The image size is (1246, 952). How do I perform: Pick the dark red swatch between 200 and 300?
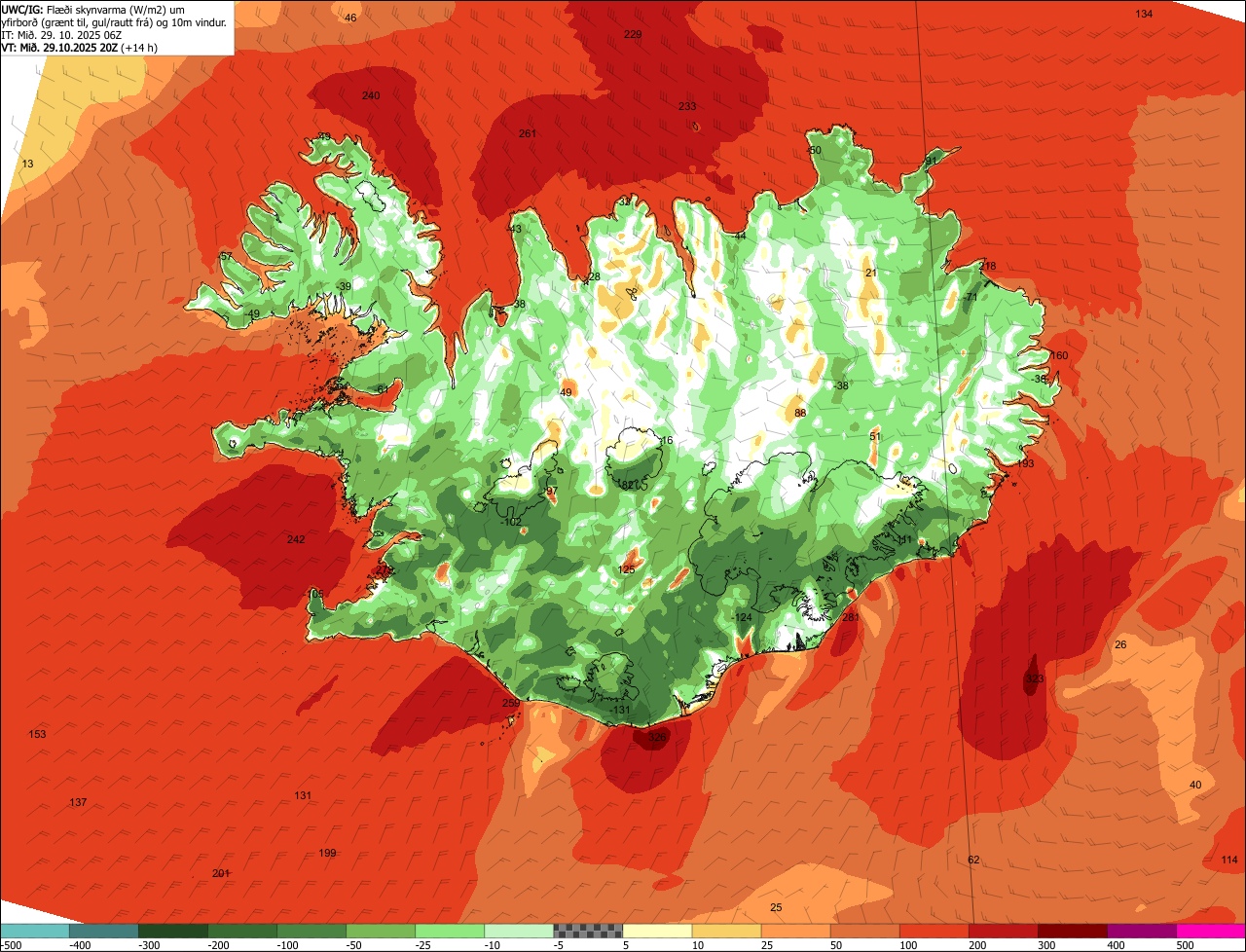(1004, 931)
